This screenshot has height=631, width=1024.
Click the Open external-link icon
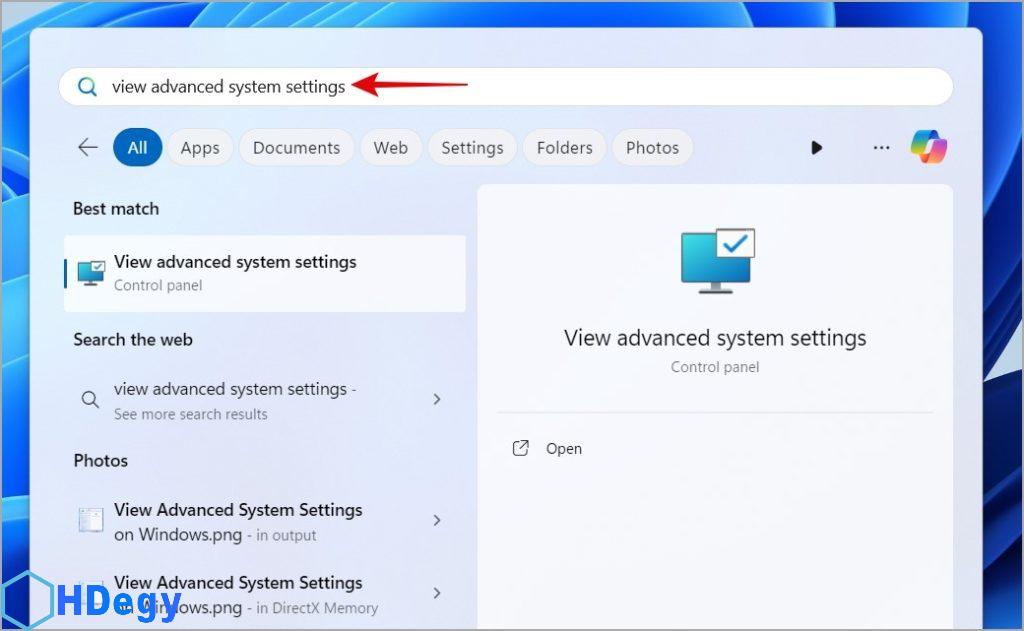coord(520,449)
